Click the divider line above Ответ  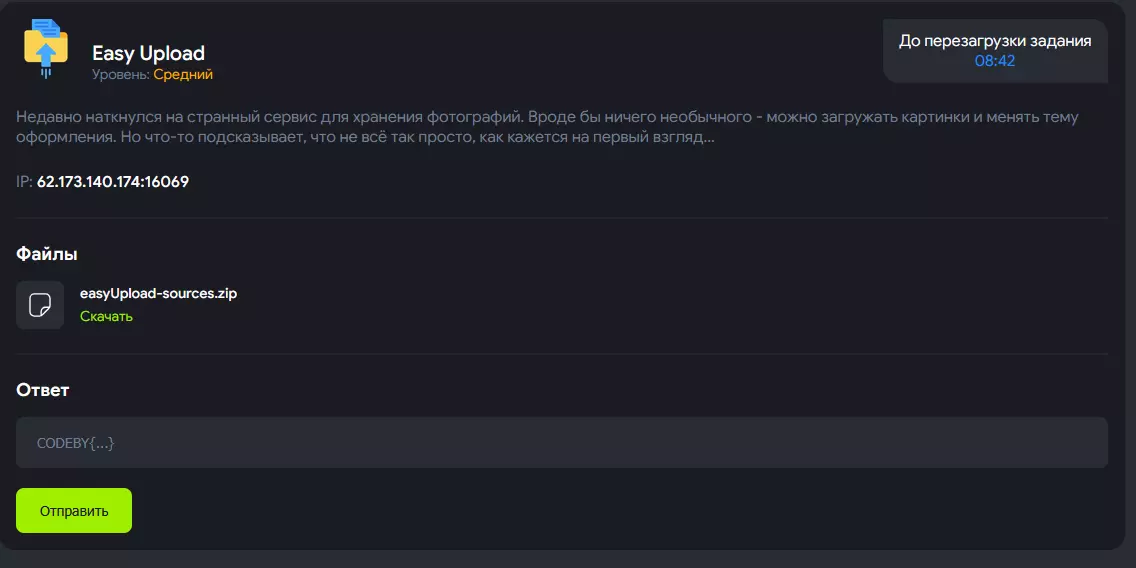[561, 354]
